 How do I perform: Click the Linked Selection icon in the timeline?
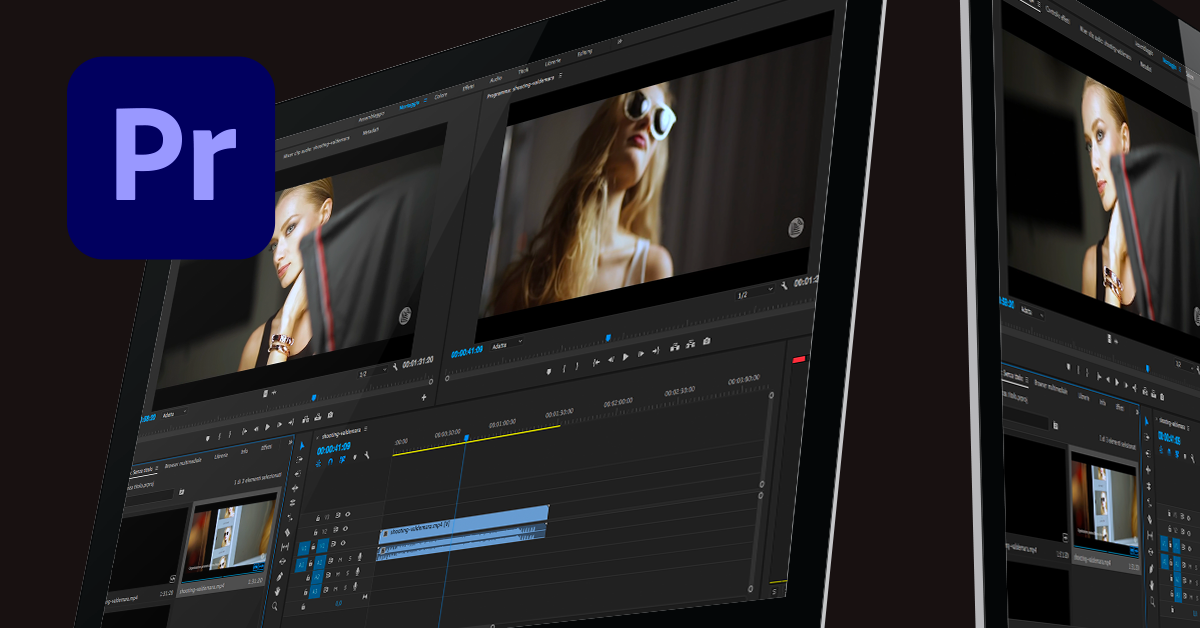(344, 459)
